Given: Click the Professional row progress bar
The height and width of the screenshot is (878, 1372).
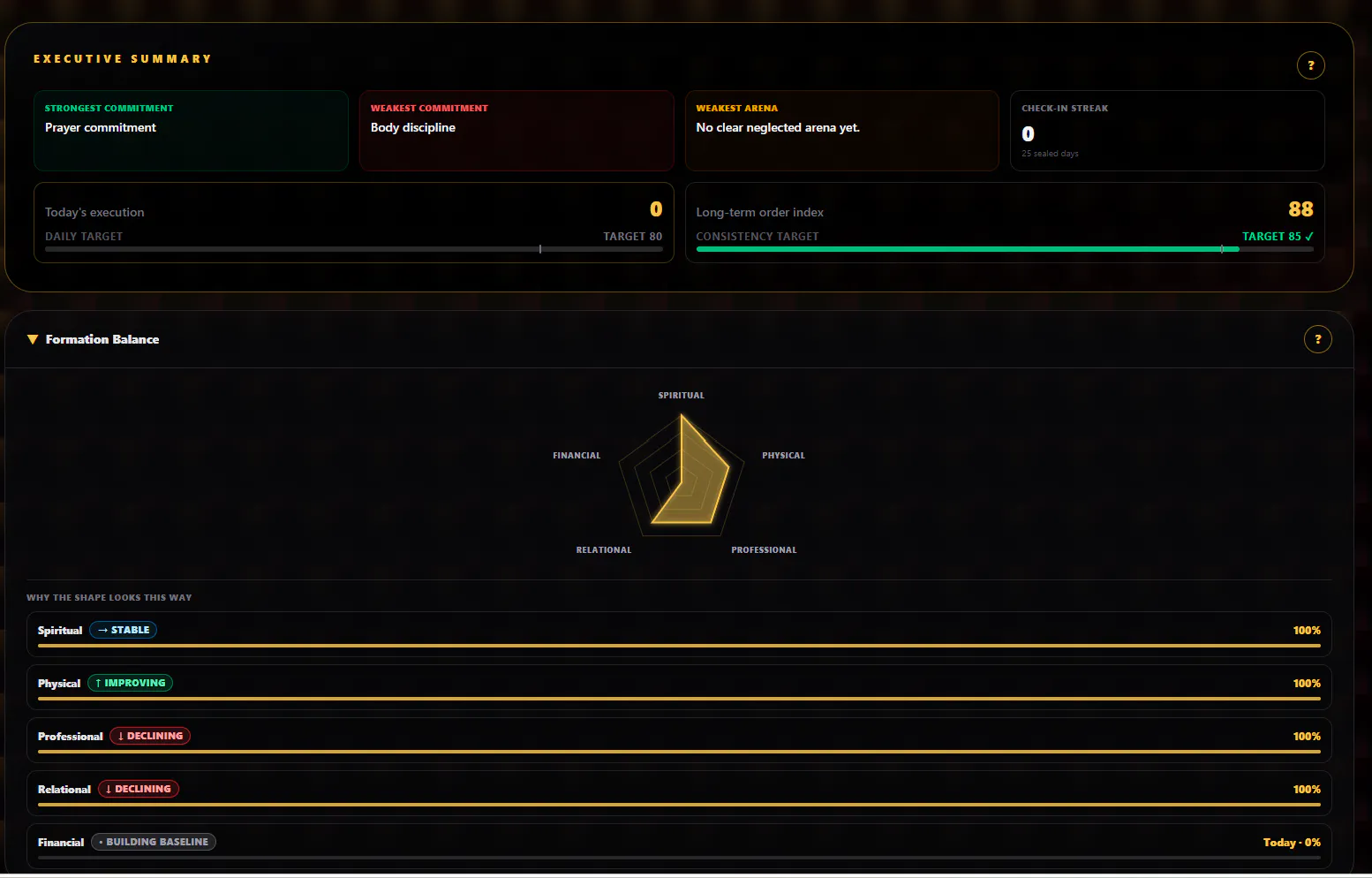Looking at the screenshot, I should click(679, 752).
